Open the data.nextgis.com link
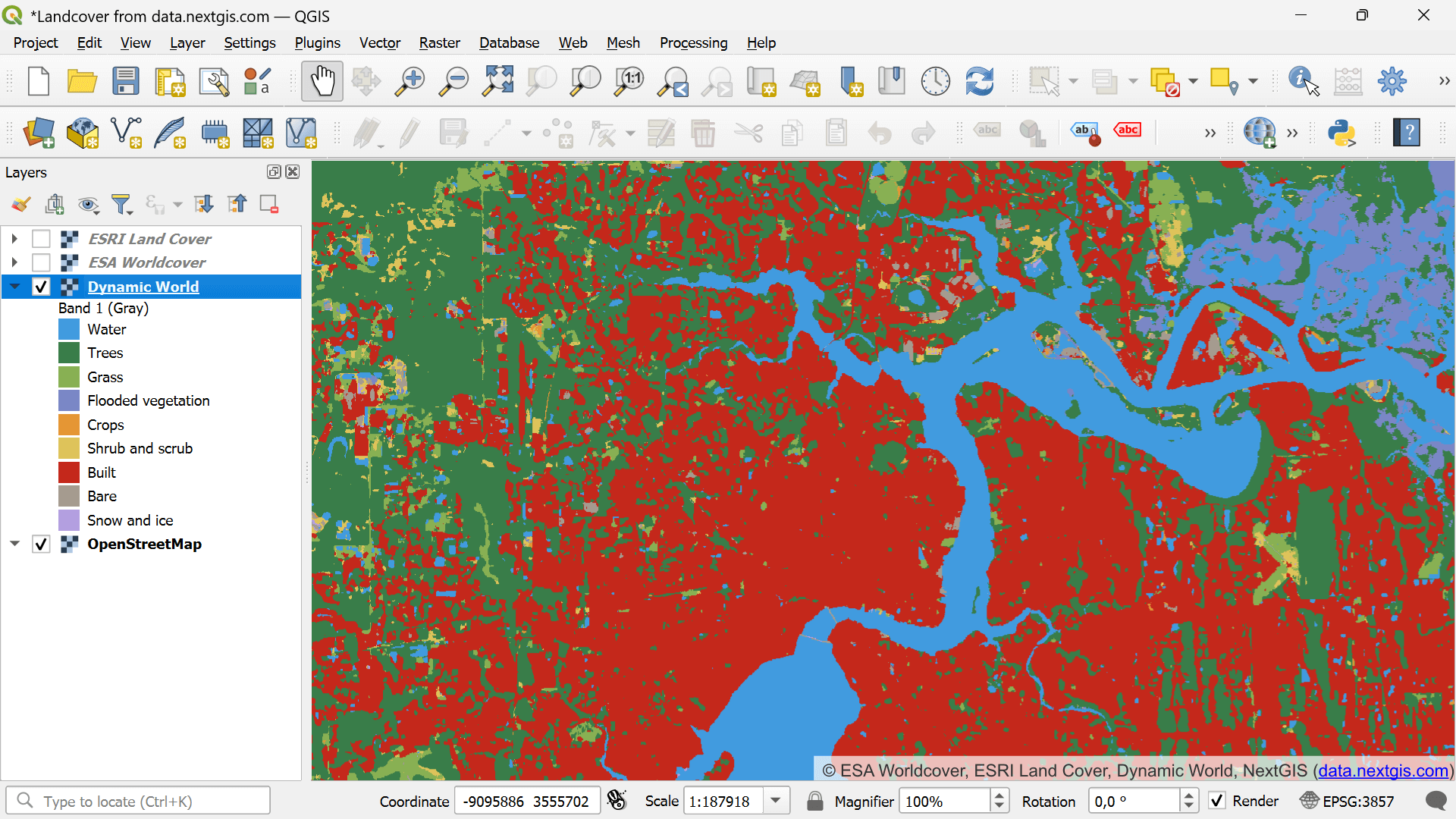 [1383, 771]
